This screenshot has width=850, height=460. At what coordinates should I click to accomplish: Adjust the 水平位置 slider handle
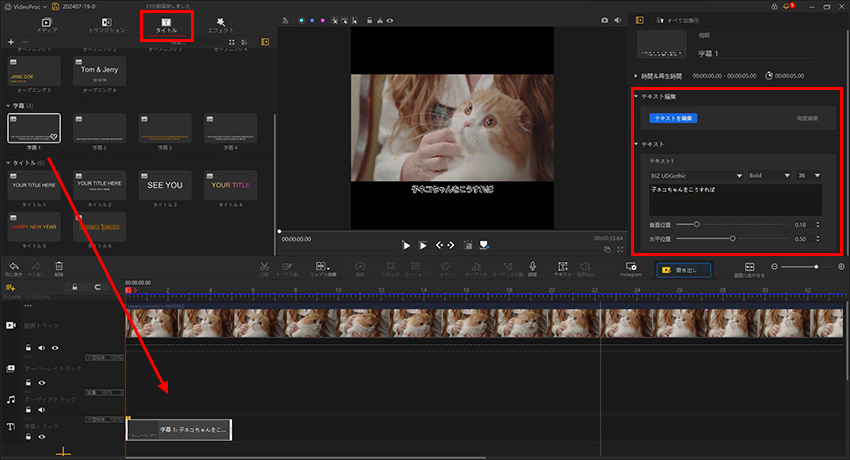point(733,239)
